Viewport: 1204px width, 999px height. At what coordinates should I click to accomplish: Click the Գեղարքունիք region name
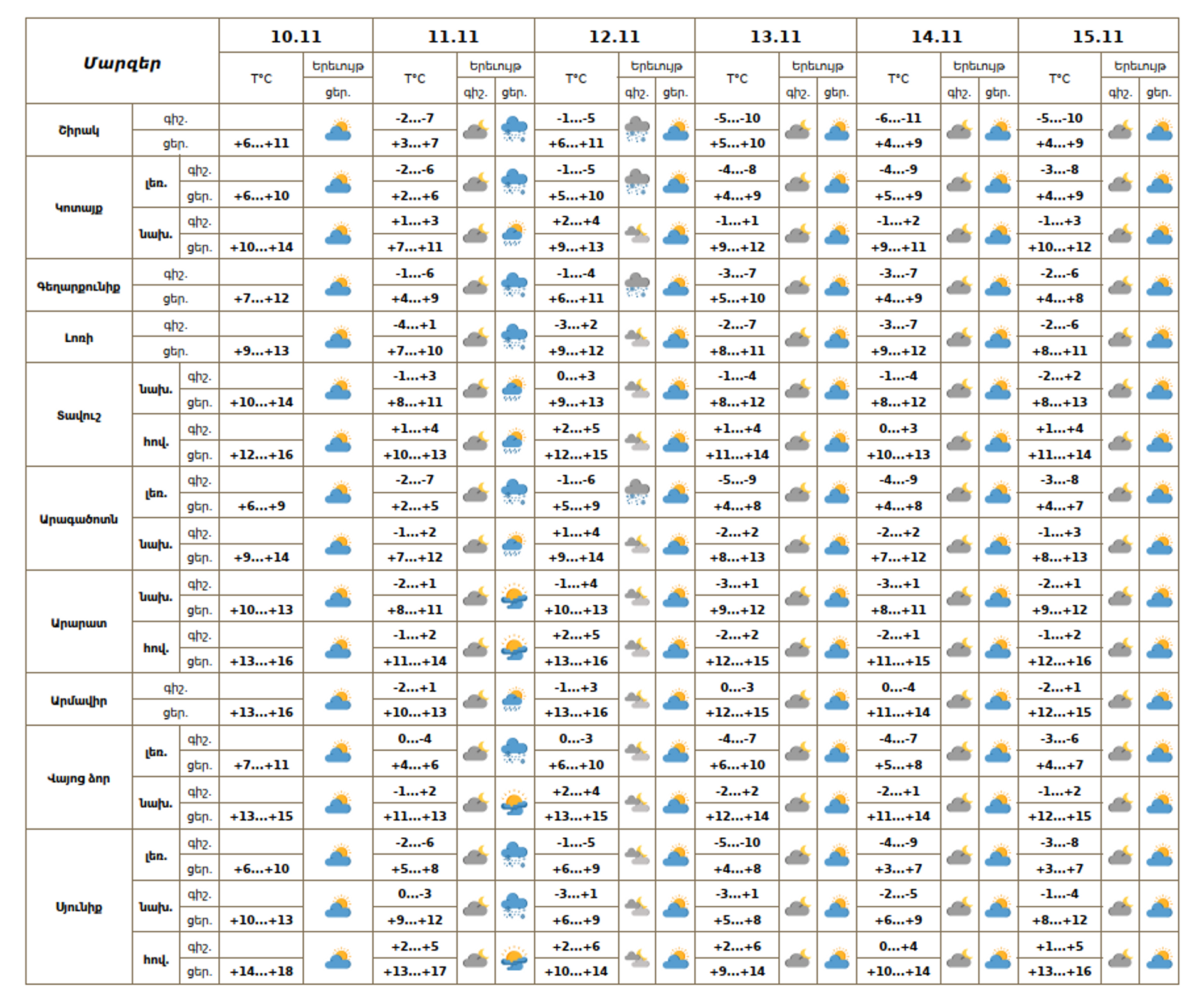coord(79,287)
